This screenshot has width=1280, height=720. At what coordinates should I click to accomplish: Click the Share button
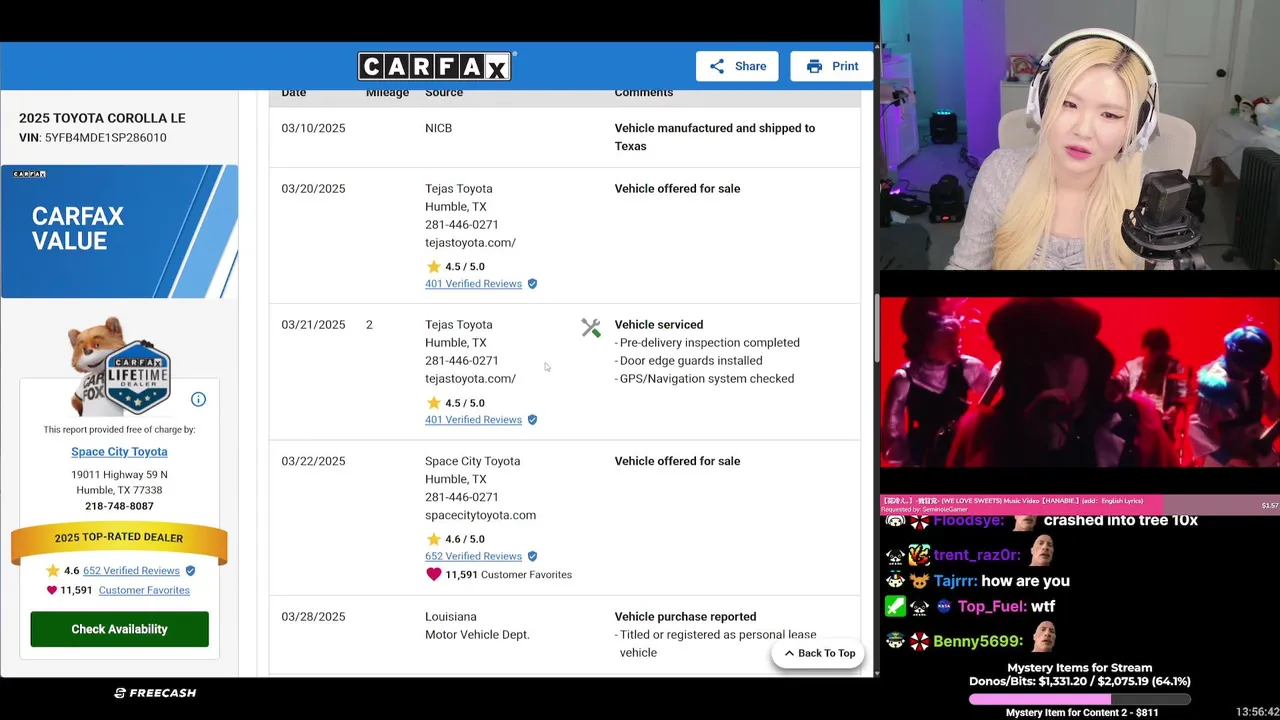(737, 66)
